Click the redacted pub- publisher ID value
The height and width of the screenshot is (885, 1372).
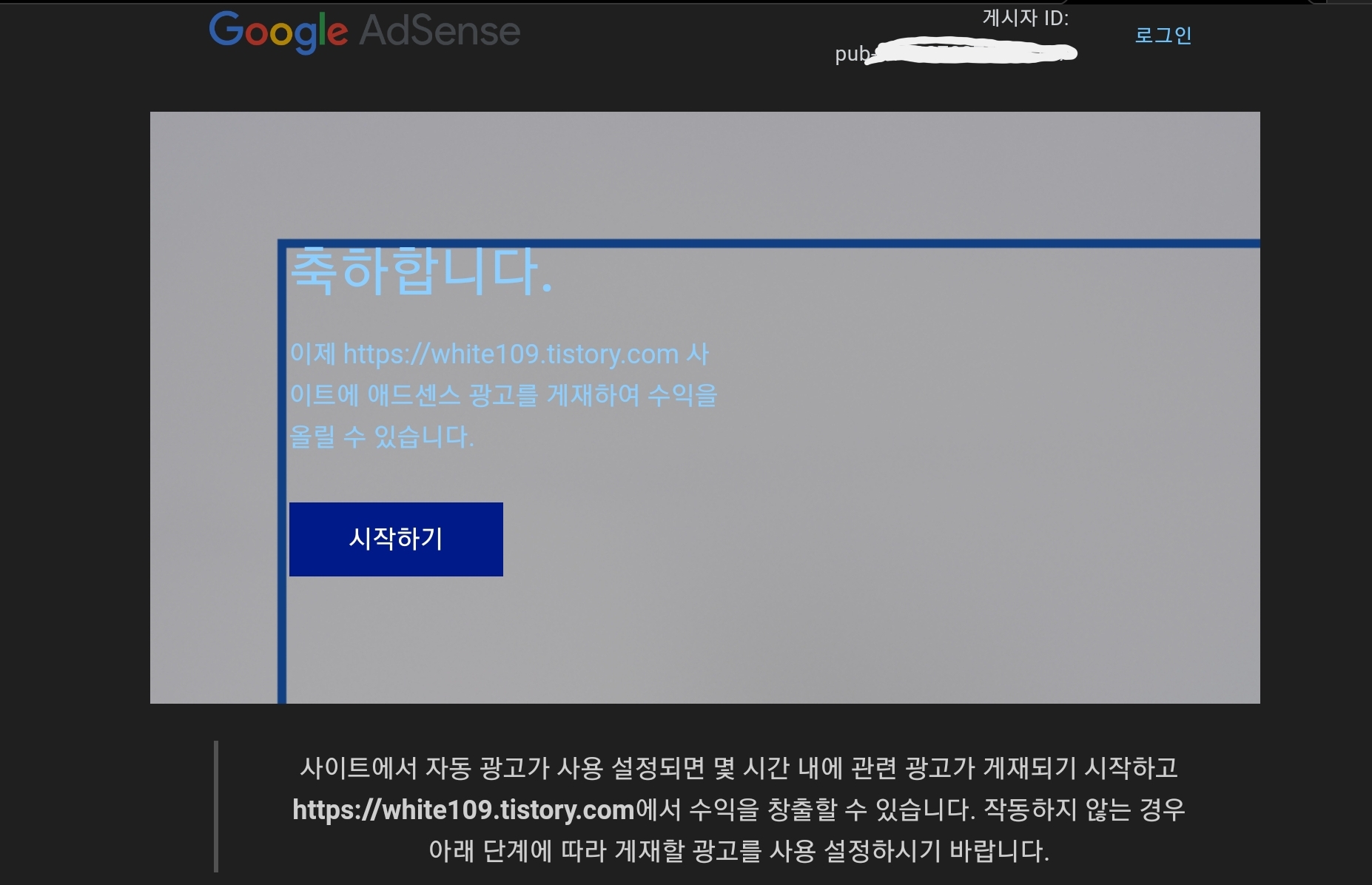[956, 52]
